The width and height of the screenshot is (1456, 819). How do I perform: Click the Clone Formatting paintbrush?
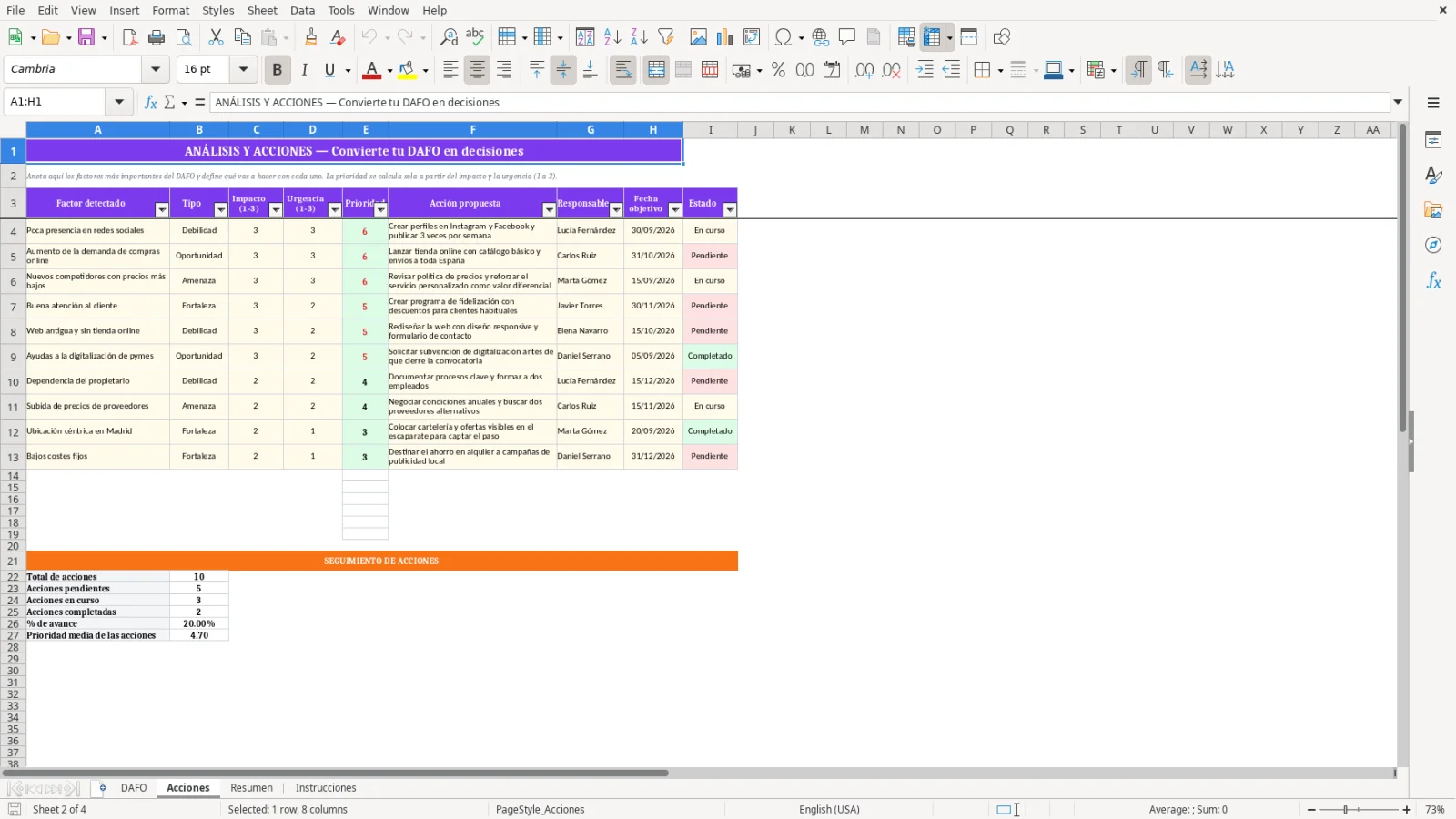pyautogui.click(x=311, y=37)
